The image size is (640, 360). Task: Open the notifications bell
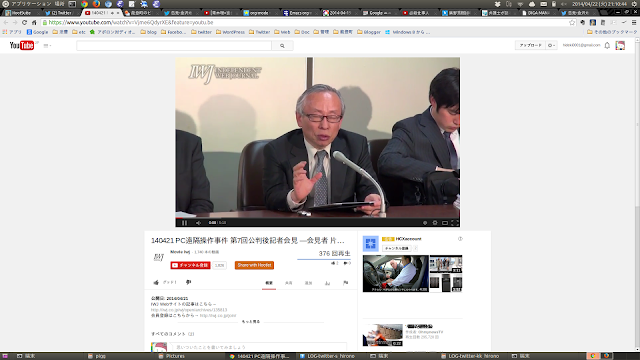coord(607,45)
